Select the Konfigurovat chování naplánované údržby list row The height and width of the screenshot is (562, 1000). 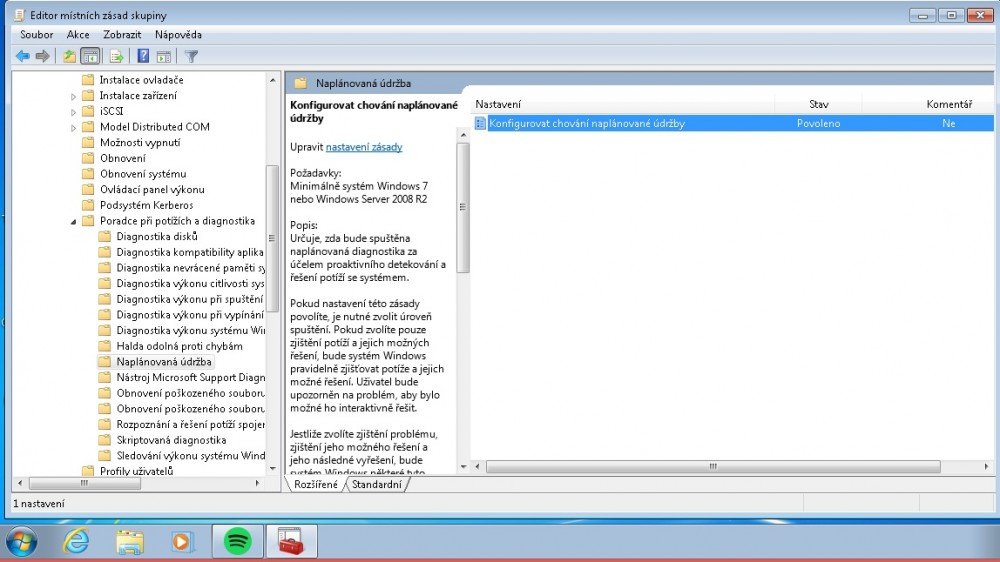click(586, 123)
